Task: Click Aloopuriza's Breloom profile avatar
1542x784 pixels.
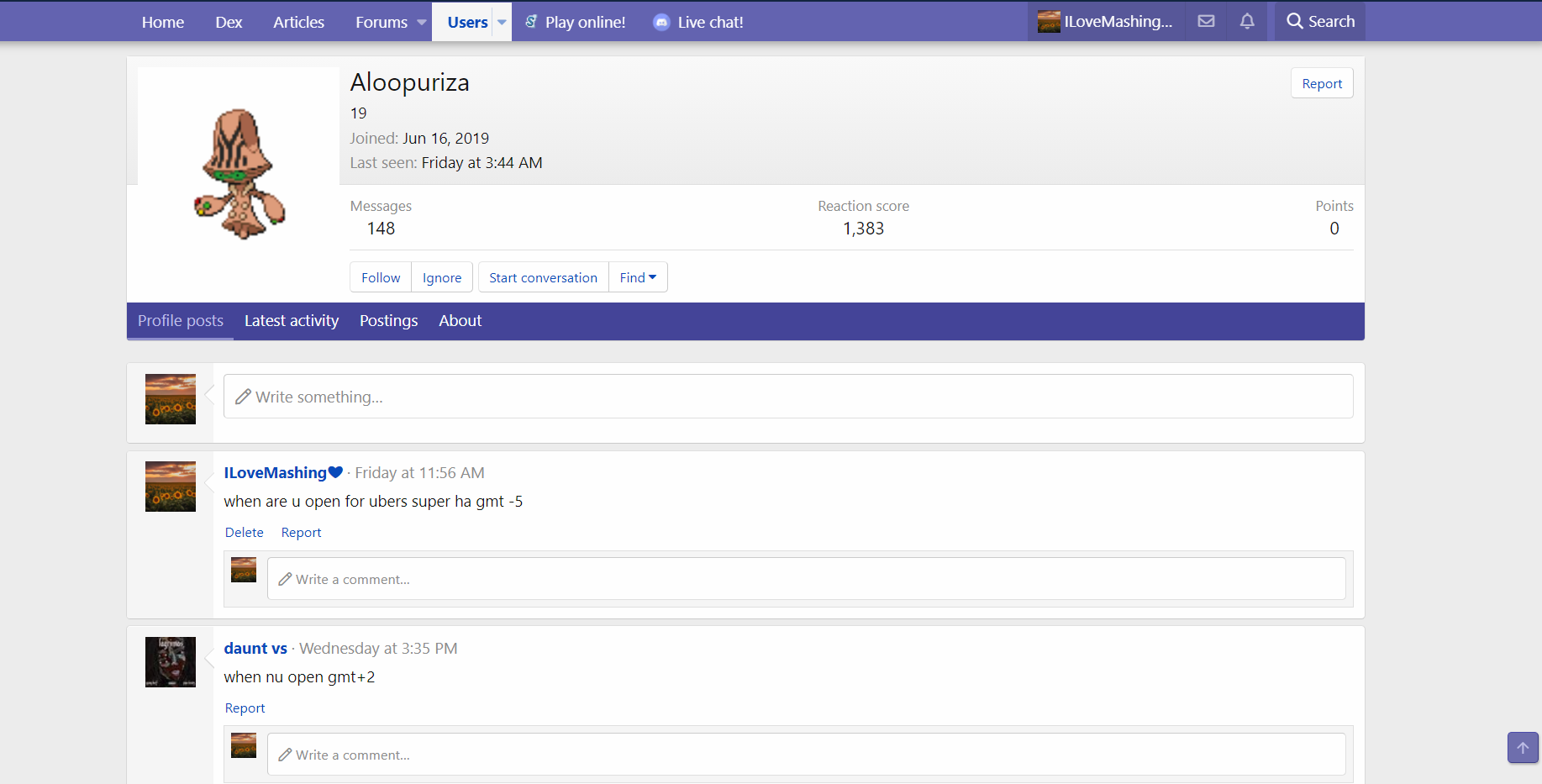Action: pyautogui.click(x=239, y=174)
